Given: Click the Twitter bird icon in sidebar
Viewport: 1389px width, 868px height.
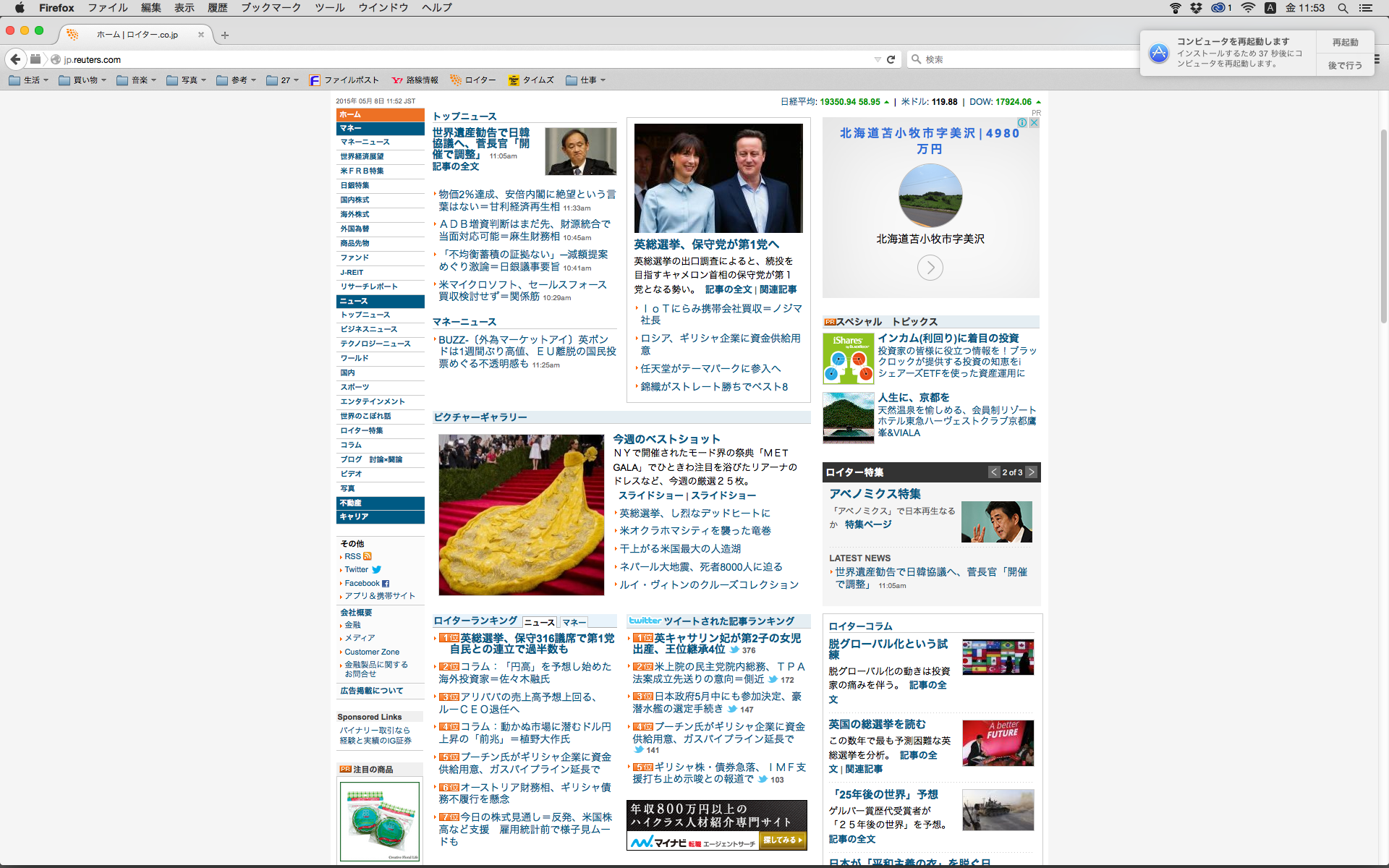Looking at the screenshot, I should [377, 570].
